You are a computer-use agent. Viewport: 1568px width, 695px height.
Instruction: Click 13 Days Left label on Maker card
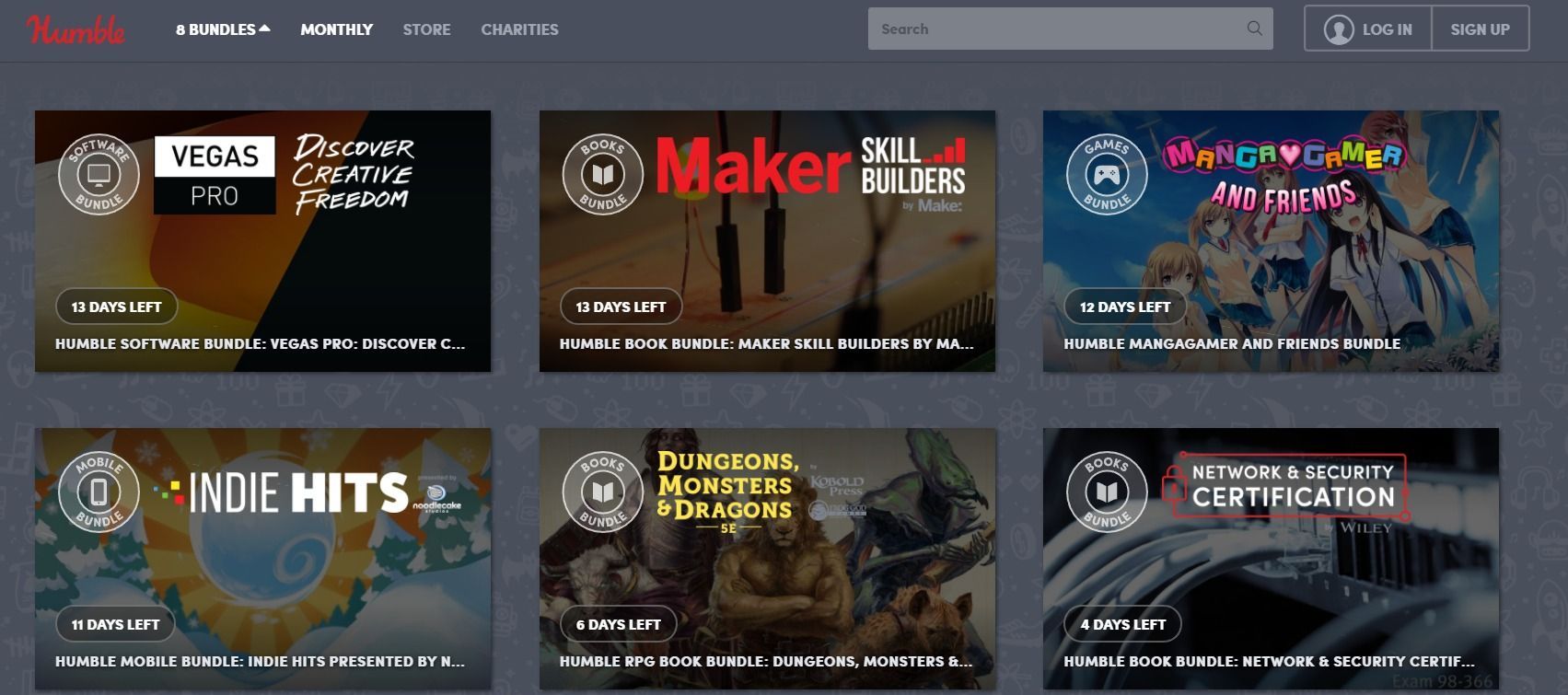click(x=621, y=307)
